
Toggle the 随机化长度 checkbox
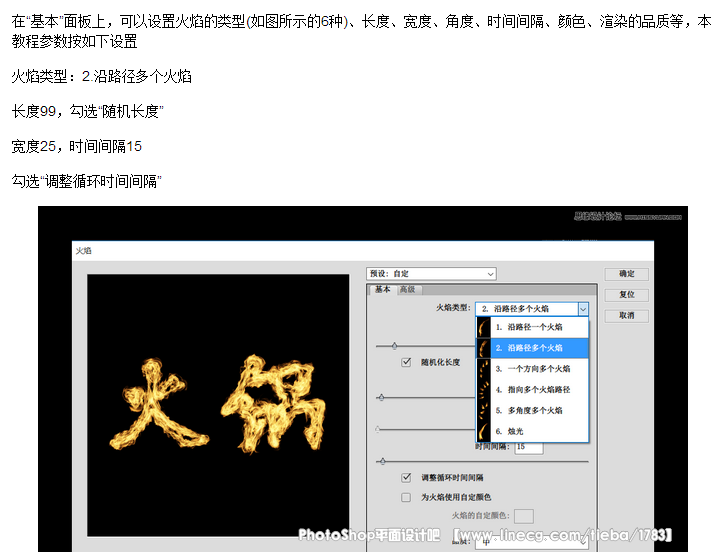[x=406, y=362]
